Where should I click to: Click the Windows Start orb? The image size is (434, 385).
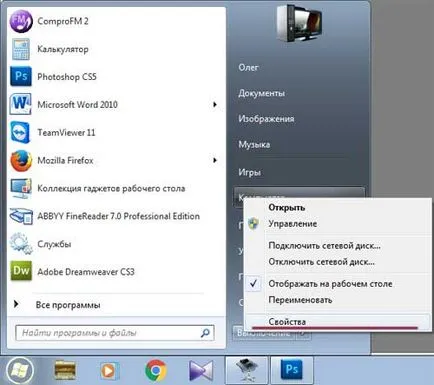[x=20, y=370]
